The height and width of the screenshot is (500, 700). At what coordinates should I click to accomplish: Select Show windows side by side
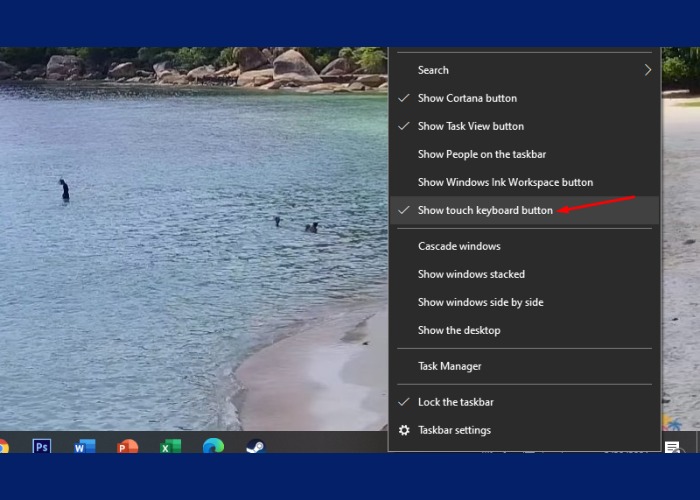tap(480, 302)
